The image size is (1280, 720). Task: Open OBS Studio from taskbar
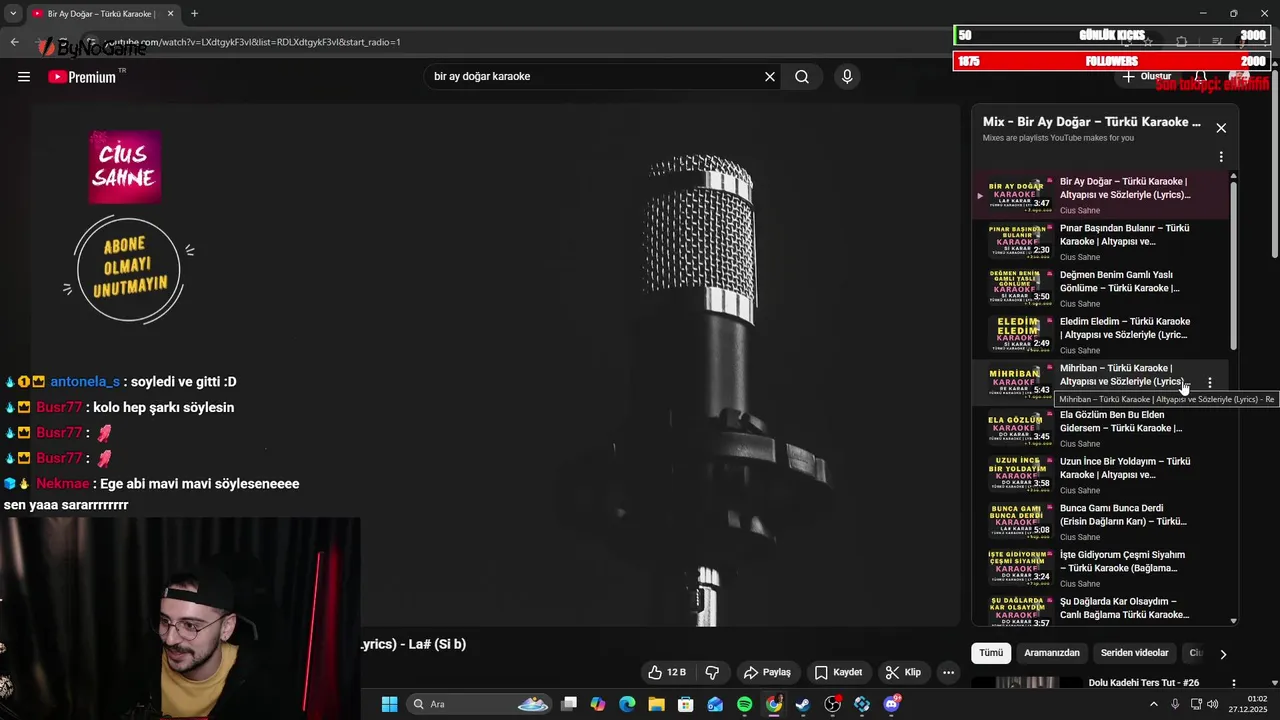coord(832,704)
